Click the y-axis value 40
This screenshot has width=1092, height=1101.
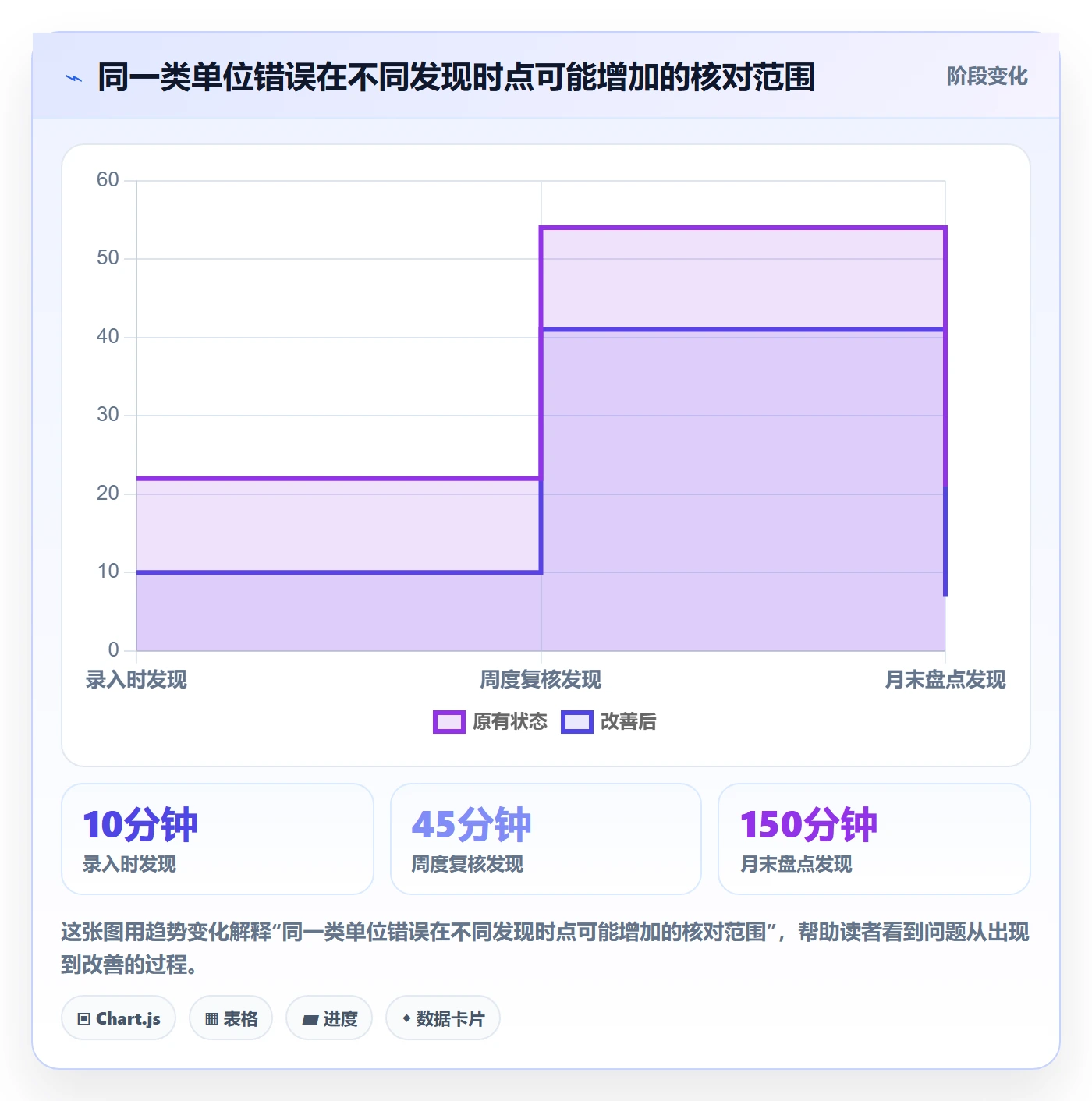pyautogui.click(x=108, y=337)
